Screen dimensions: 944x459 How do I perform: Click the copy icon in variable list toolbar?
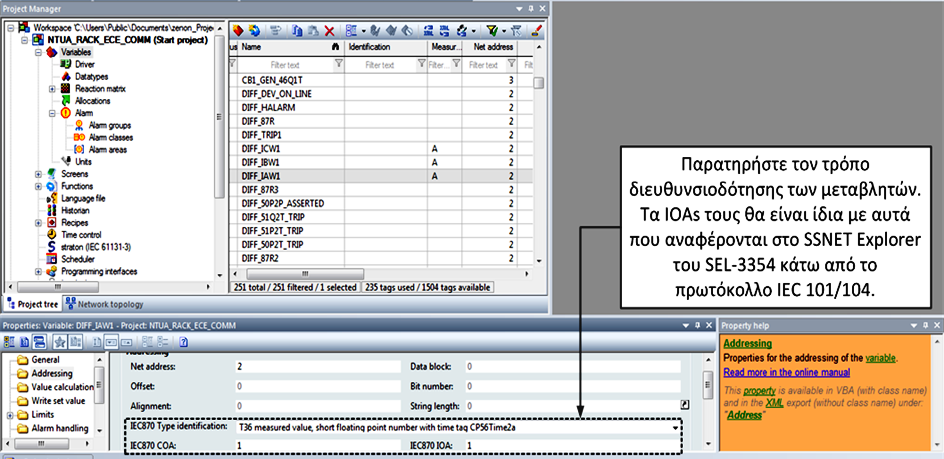[297, 31]
